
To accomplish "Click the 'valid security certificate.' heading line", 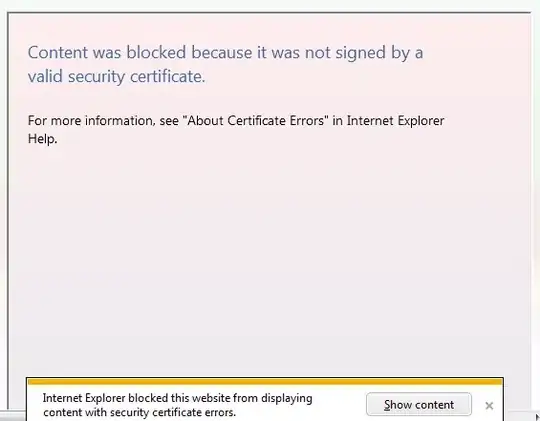I will [x=116, y=76].
